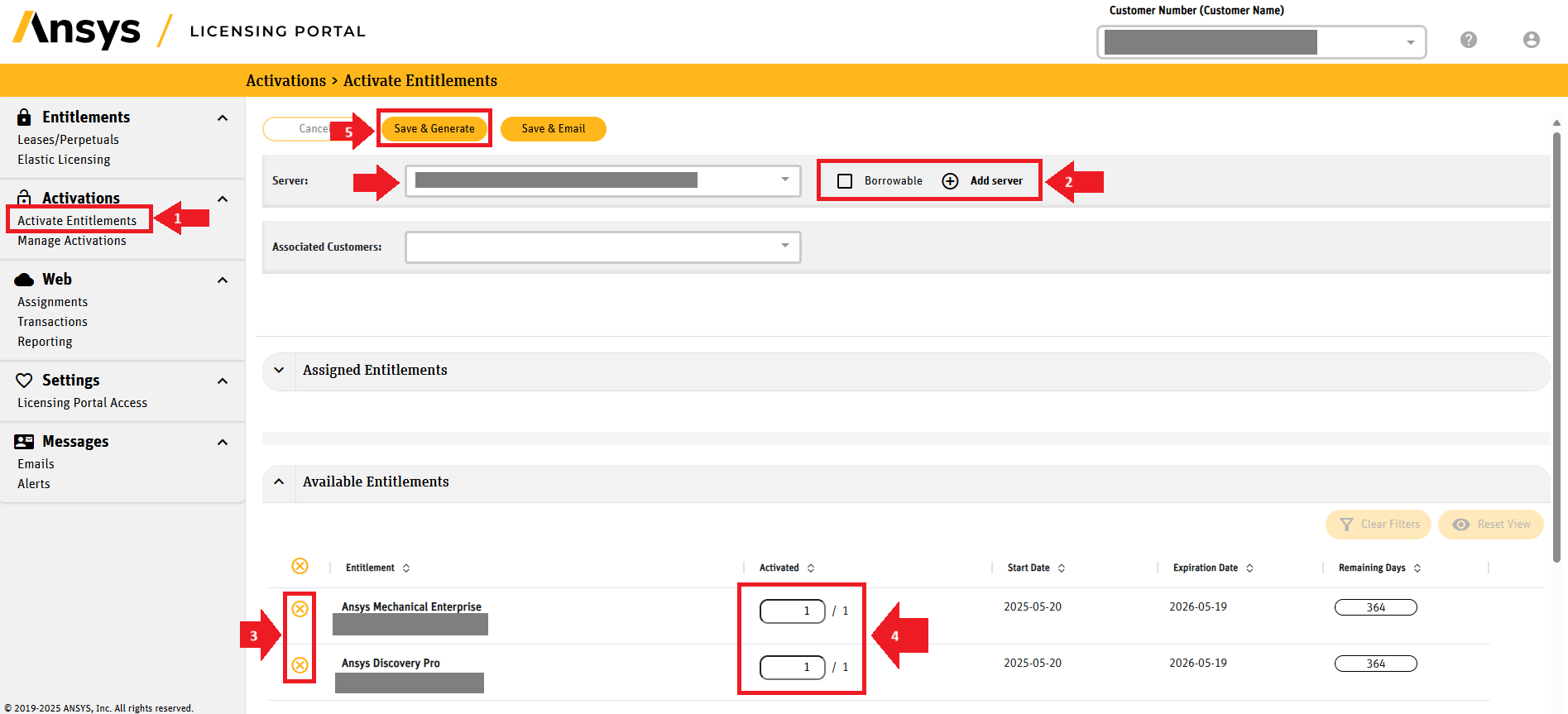
Task: Sort by Activated column arrows
Action: point(811,568)
